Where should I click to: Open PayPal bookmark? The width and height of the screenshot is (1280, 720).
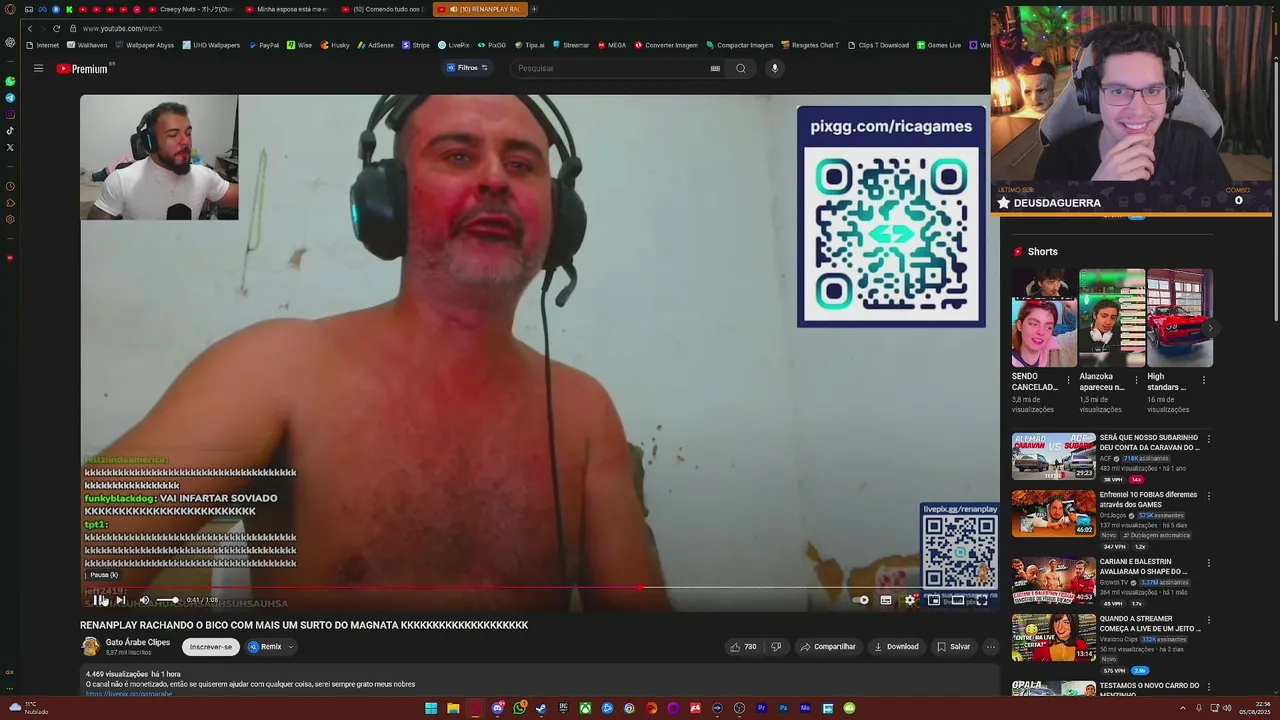pyautogui.click(x=263, y=45)
